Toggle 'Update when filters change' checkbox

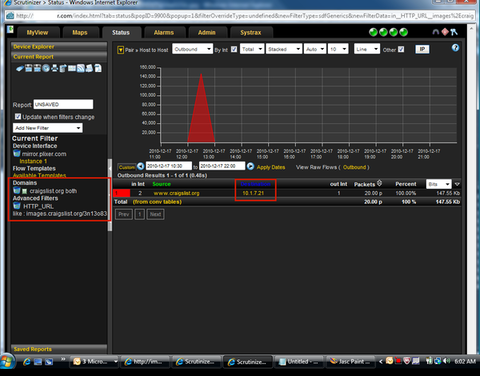pos(18,116)
